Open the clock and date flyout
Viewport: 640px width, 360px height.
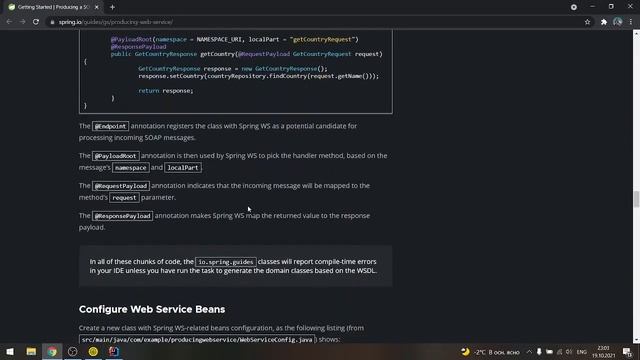tap(603, 352)
